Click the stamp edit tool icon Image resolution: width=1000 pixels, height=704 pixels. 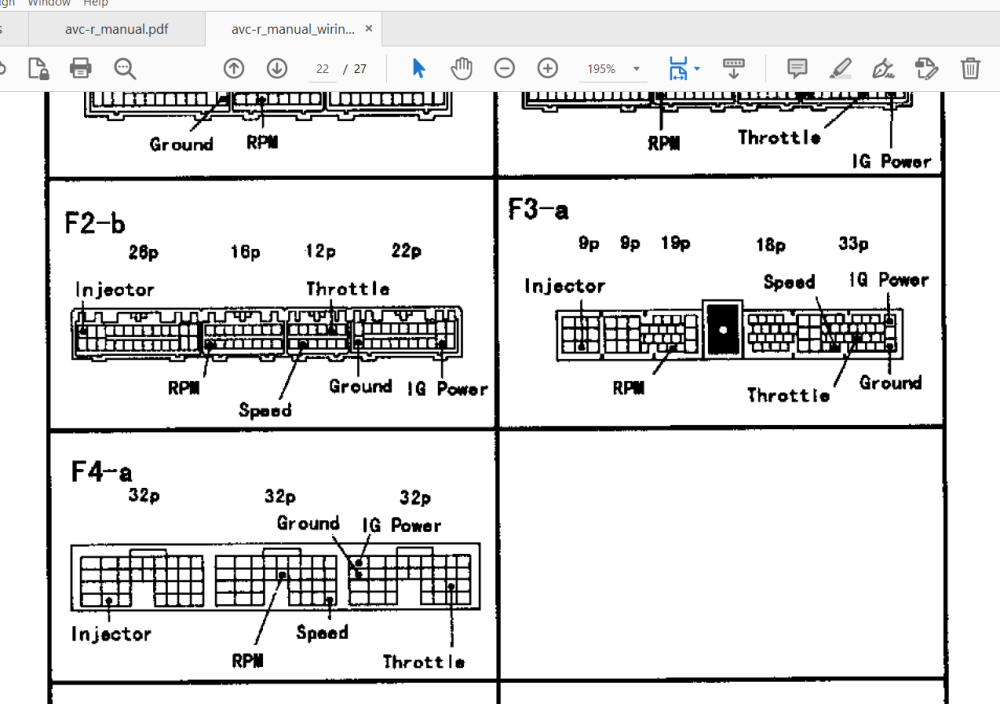coord(926,68)
